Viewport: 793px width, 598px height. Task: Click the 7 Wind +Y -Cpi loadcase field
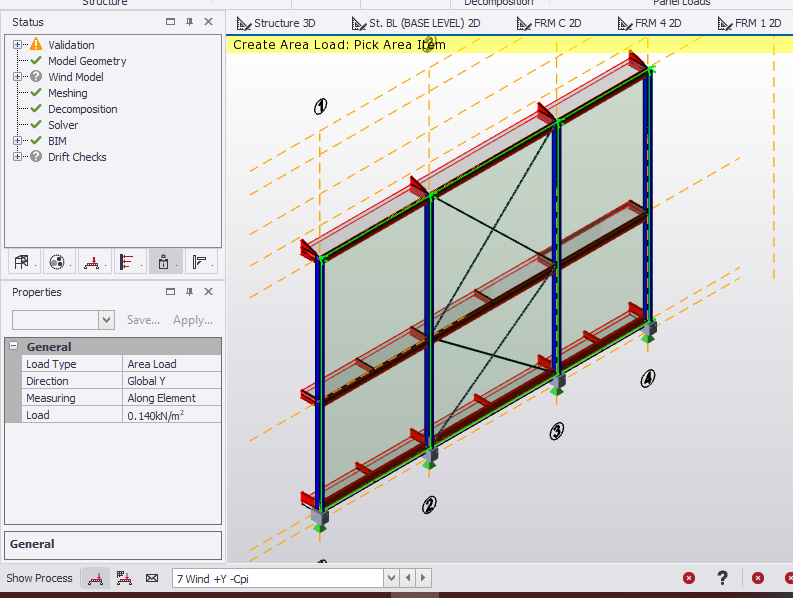point(277,578)
